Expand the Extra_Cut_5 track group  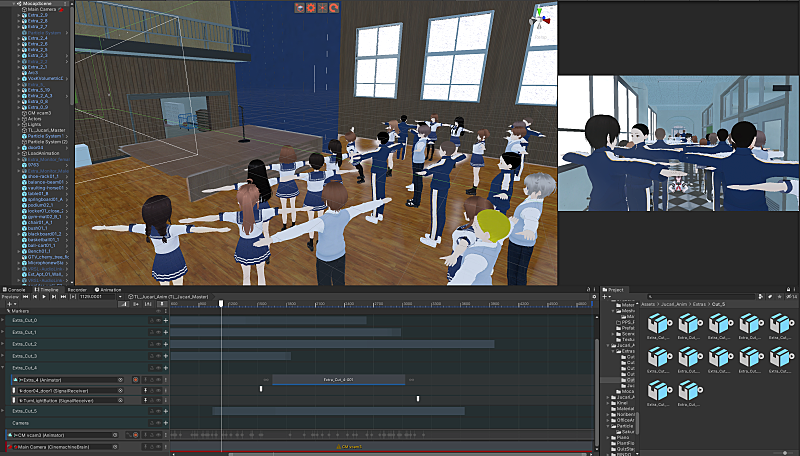click(3, 411)
